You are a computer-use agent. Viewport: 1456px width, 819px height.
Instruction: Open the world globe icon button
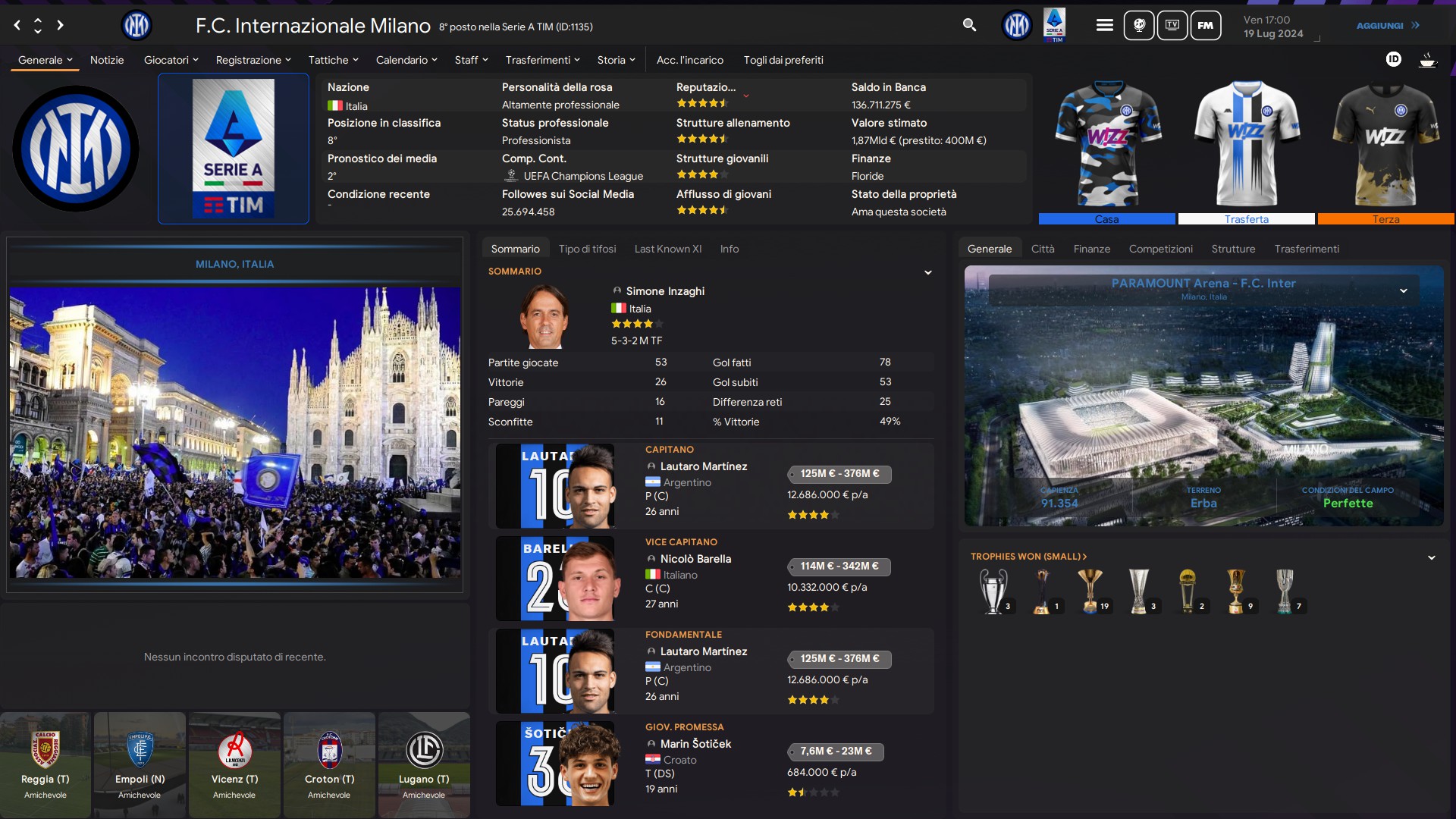tap(1138, 25)
